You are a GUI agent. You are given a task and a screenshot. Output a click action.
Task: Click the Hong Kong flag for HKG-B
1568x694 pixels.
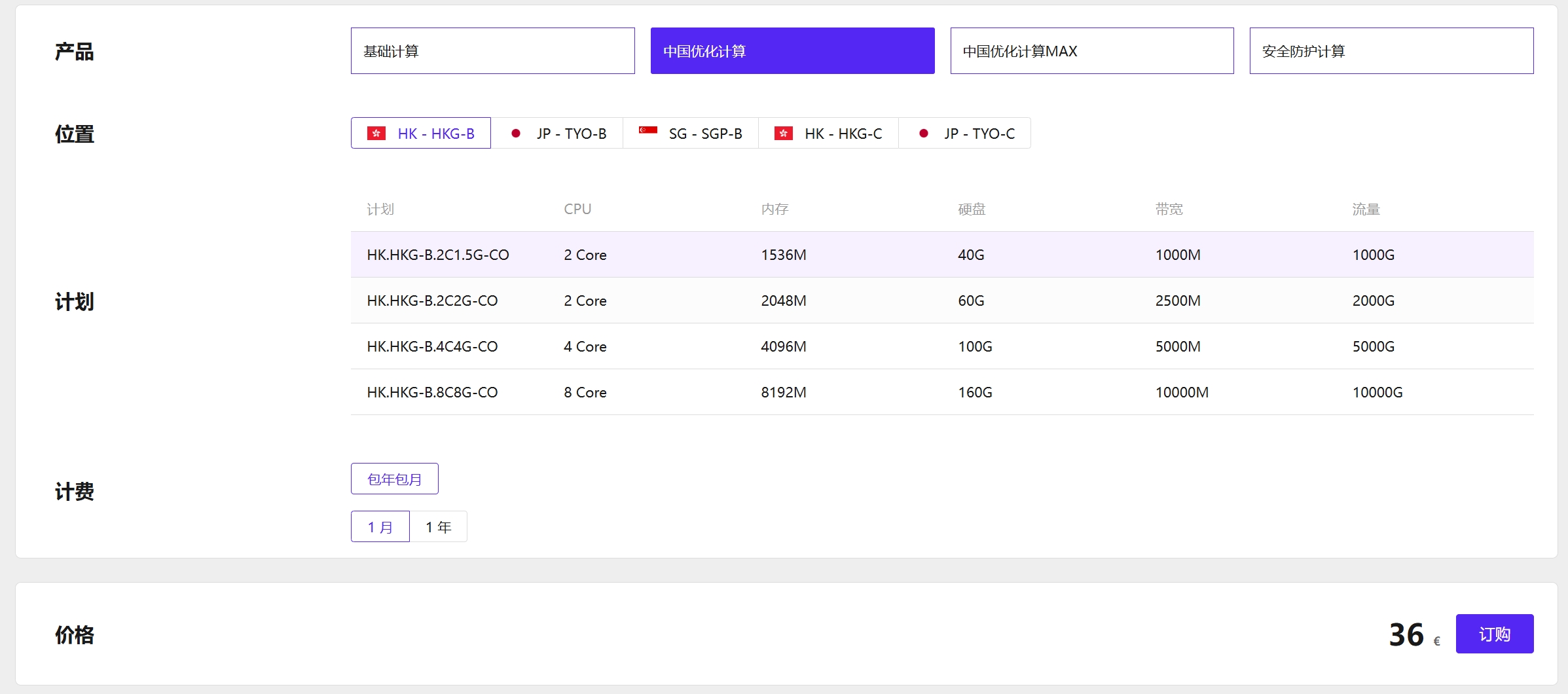tap(376, 134)
